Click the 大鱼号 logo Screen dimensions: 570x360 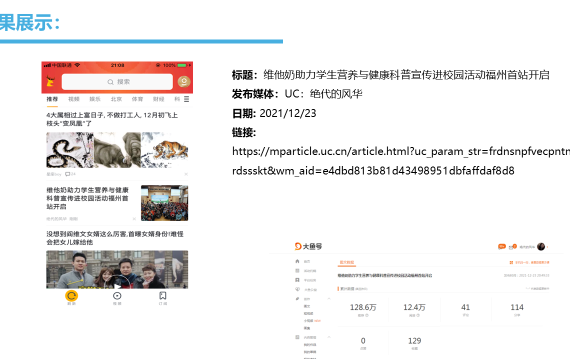(308, 246)
